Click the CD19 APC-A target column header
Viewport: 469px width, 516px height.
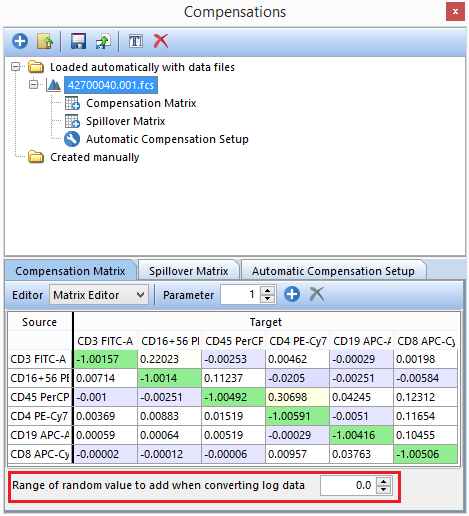361,341
